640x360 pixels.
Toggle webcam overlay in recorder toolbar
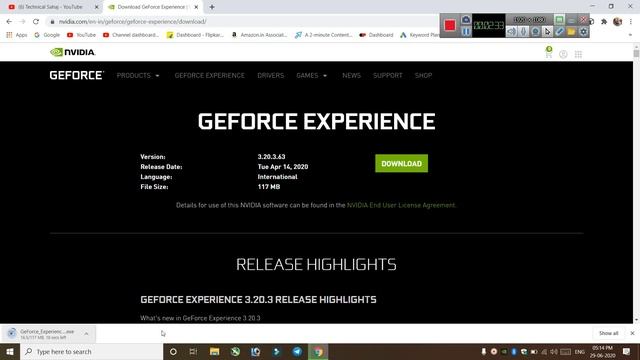[x=536, y=31]
